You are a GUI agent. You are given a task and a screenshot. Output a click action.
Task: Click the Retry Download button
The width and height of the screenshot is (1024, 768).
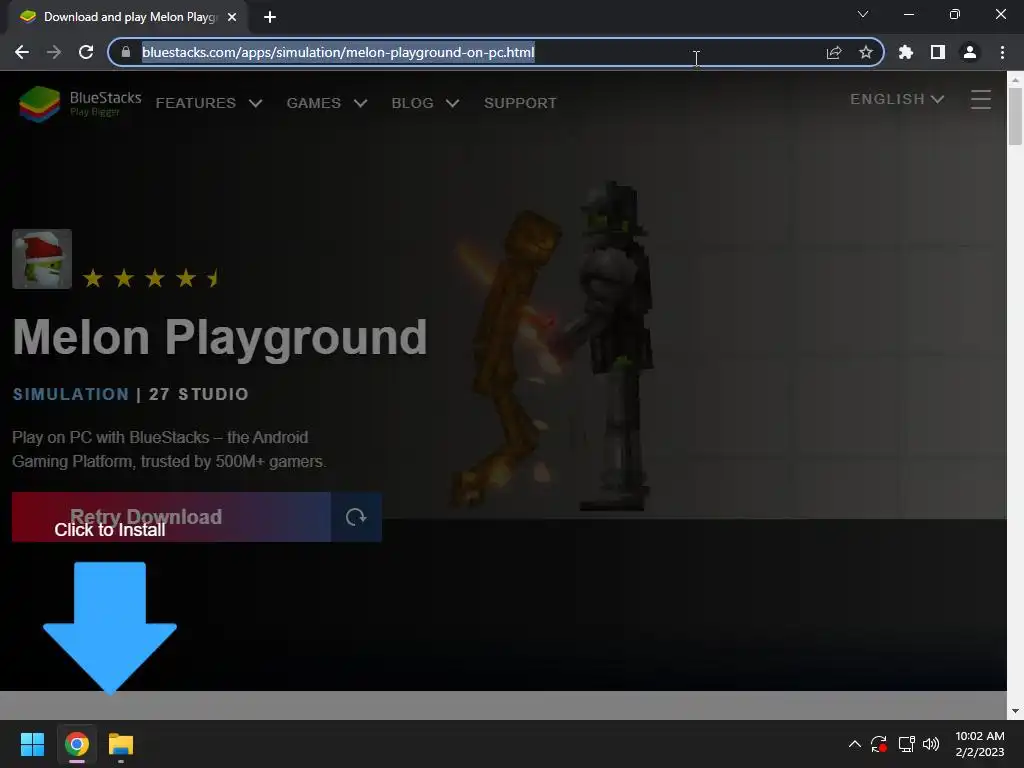pos(171,517)
